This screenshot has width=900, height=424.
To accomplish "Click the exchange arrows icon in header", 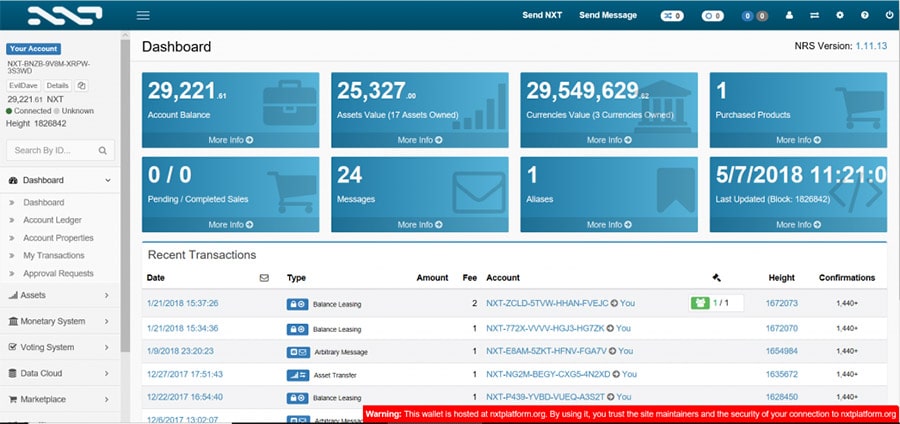I will pos(815,15).
